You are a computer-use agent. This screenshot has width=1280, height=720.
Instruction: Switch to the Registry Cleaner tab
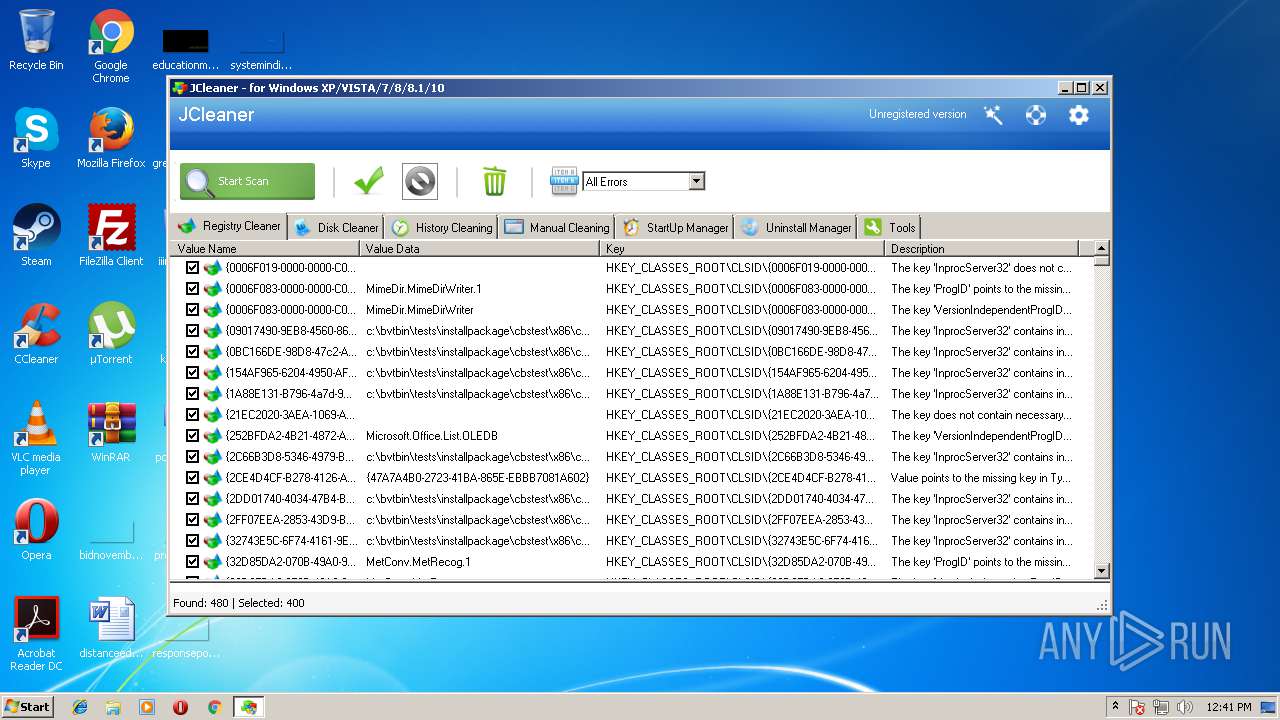pos(229,226)
